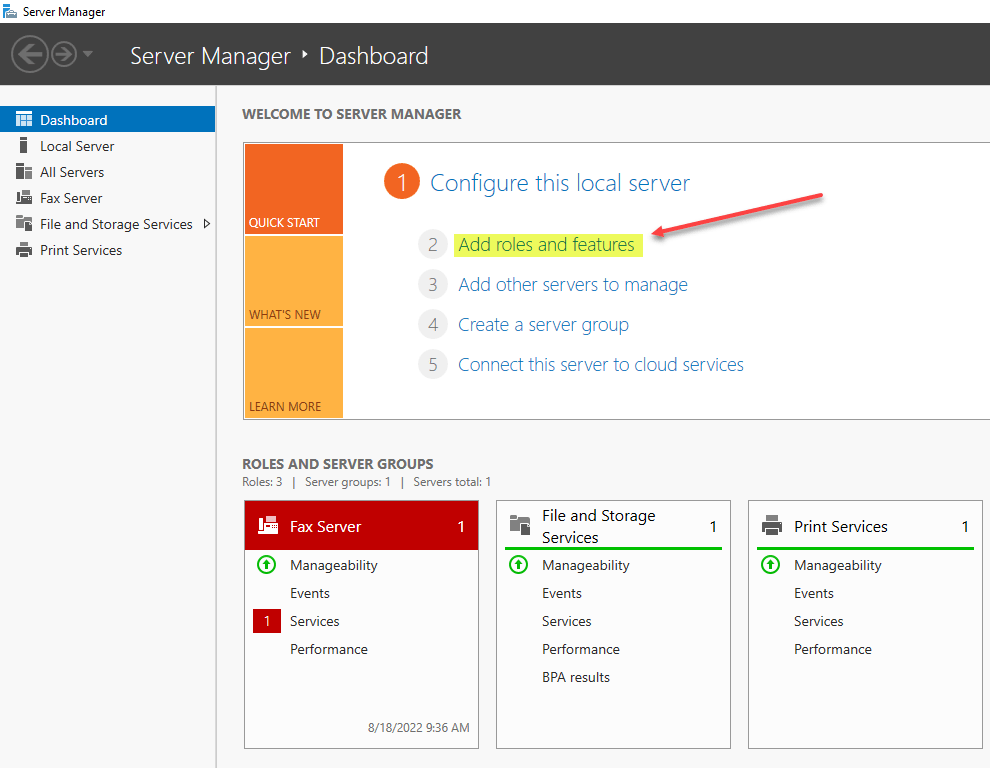Click the forward navigation arrow
The width and height of the screenshot is (990, 768).
[64, 54]
